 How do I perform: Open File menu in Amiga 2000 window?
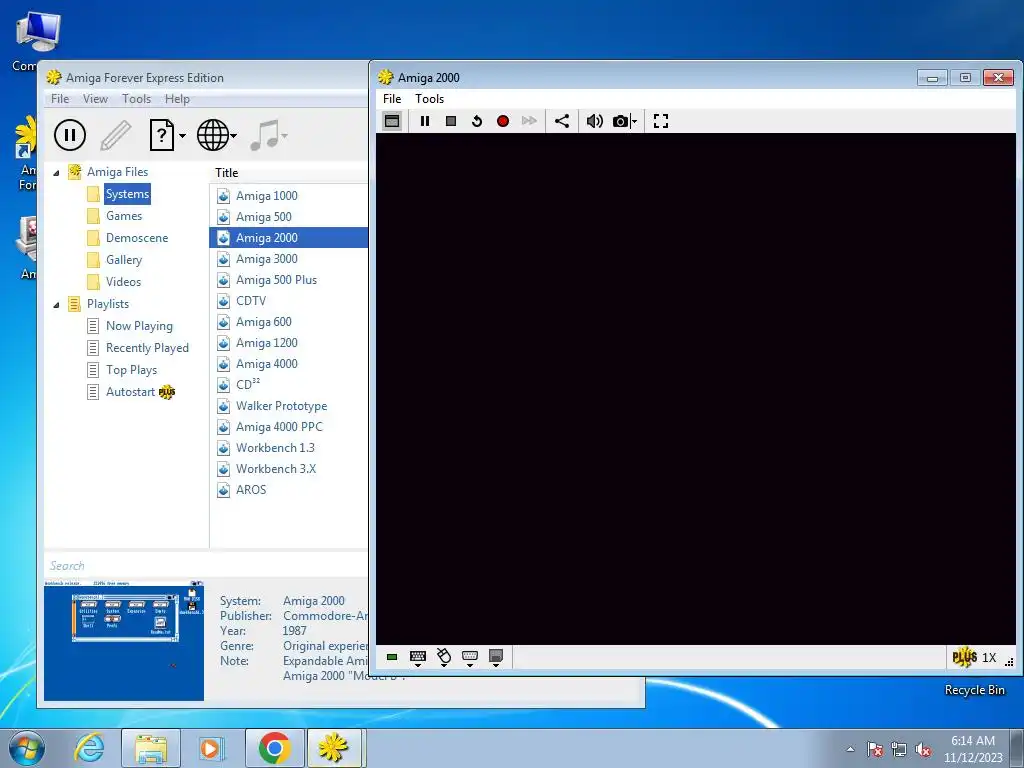392,99
